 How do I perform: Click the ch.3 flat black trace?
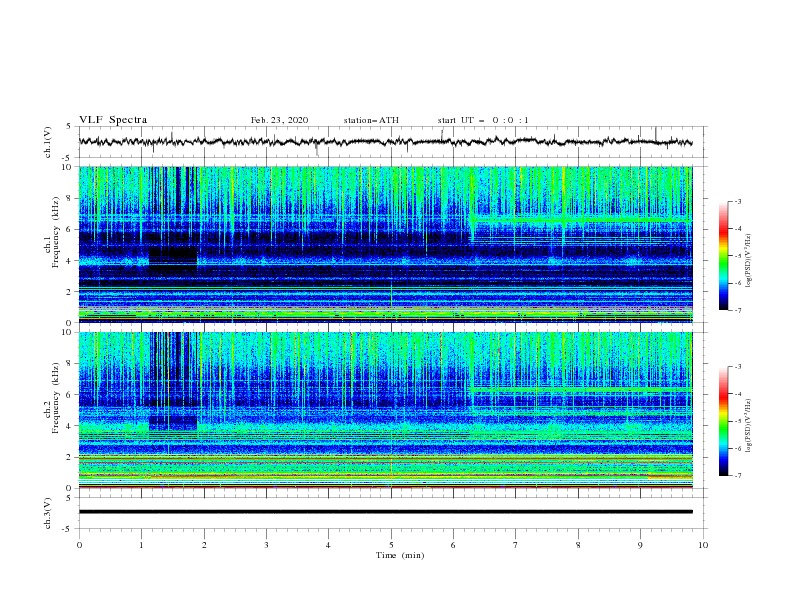point(385,512)
